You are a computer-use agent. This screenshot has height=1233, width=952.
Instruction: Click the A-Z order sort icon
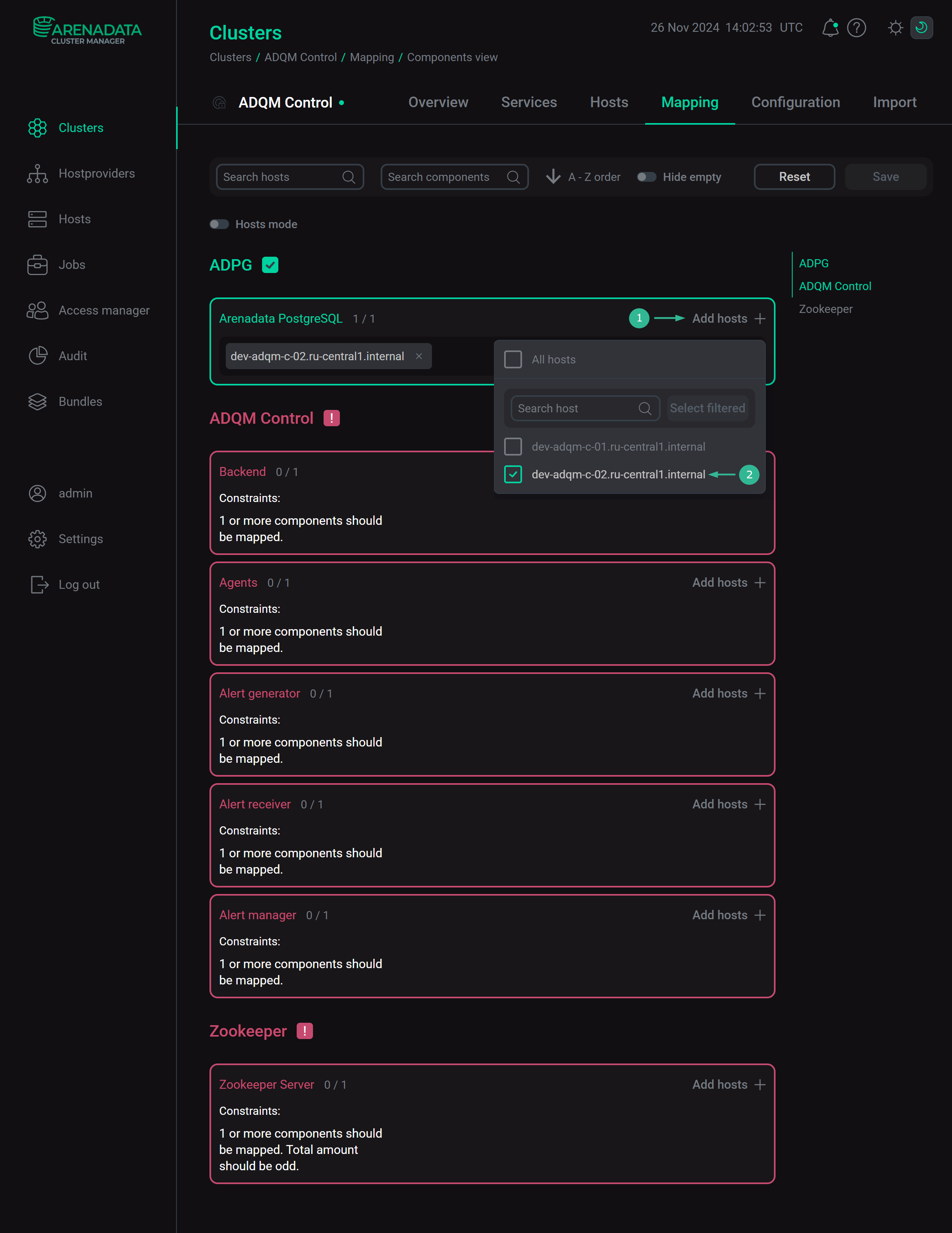(552, 177)
